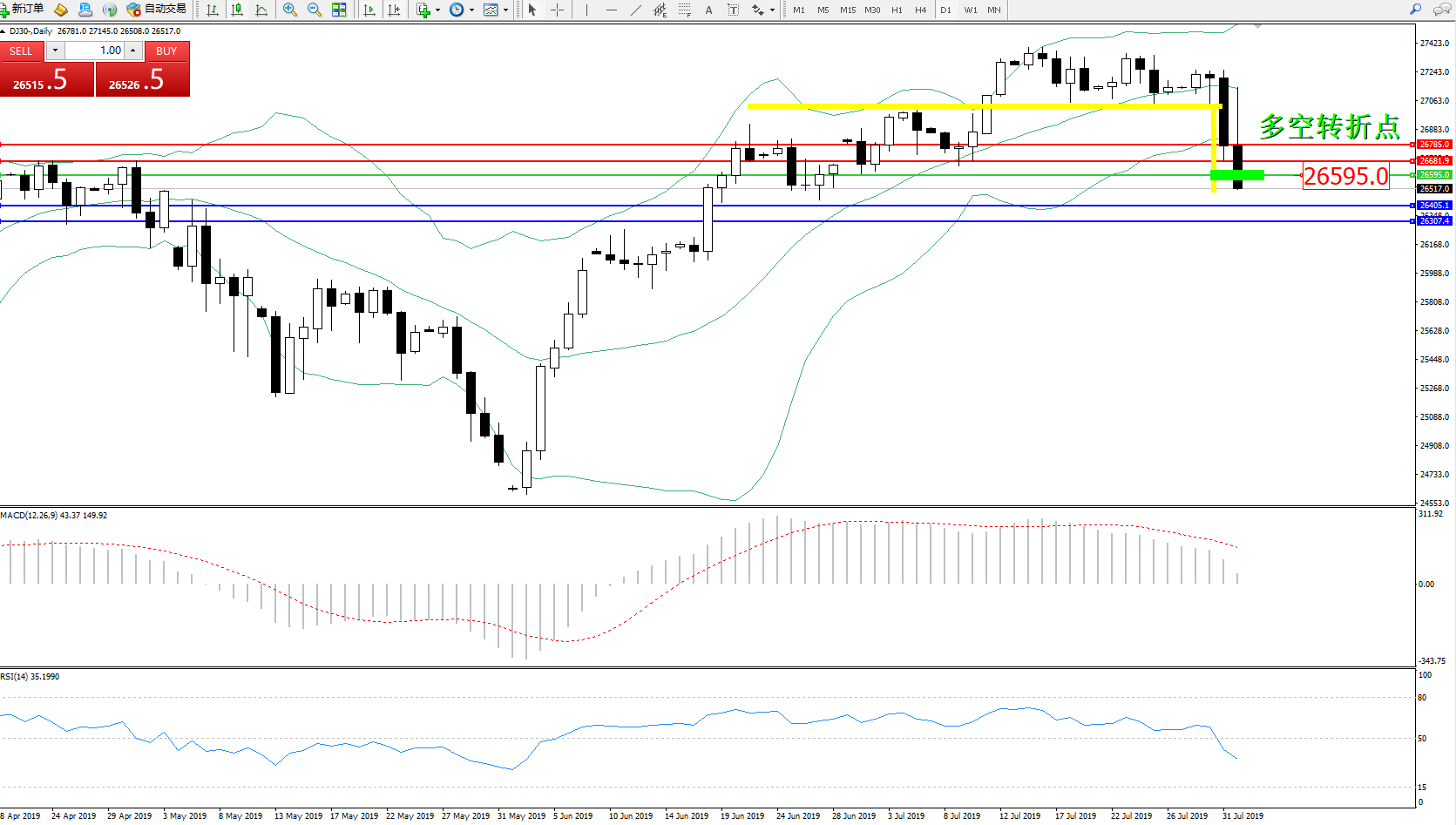Viewport: 1456px width, 825px height.
Task: Toggle chart auto scroll
Action: (369, 10)
